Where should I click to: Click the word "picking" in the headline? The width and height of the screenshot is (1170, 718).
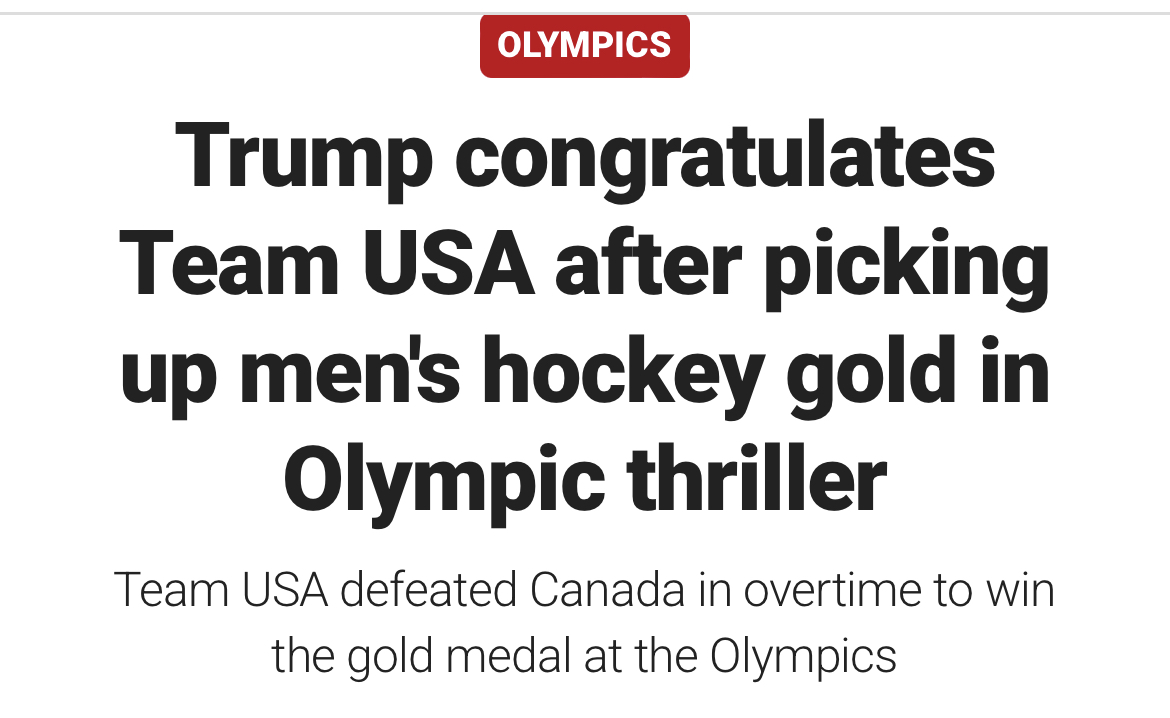907,264
